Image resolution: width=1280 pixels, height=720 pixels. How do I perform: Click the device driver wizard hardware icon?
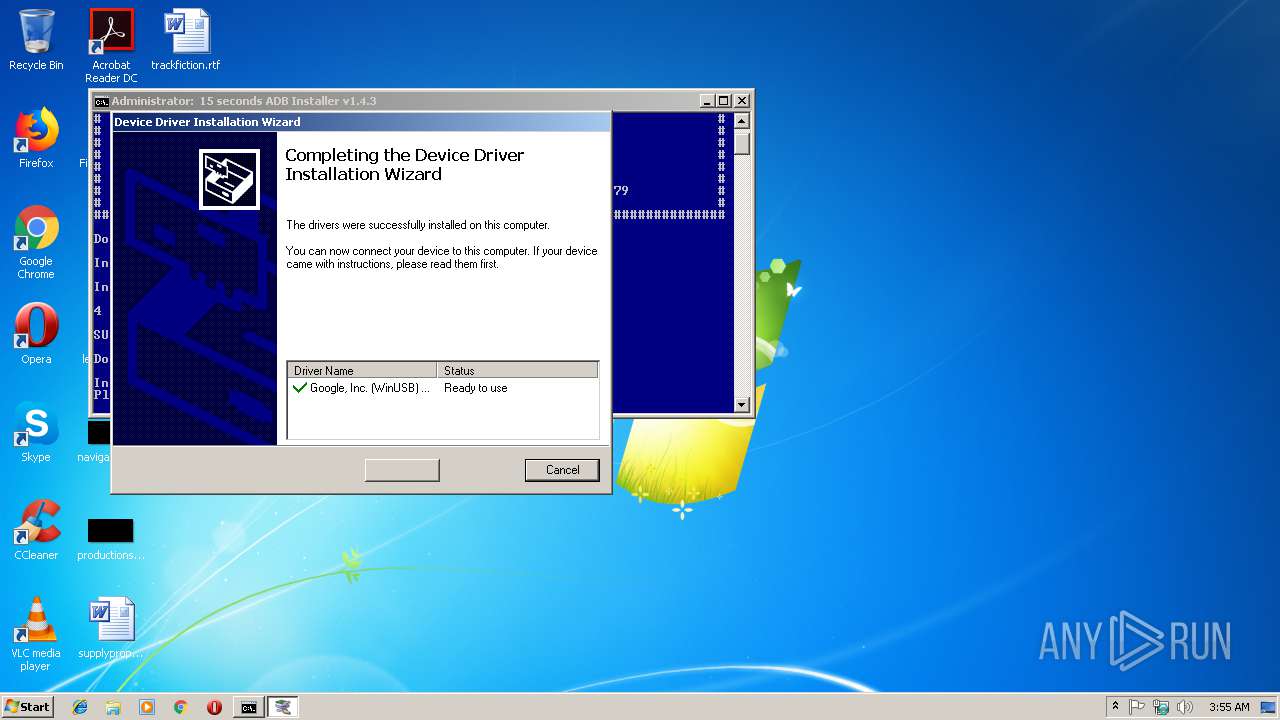pos(229,179)
